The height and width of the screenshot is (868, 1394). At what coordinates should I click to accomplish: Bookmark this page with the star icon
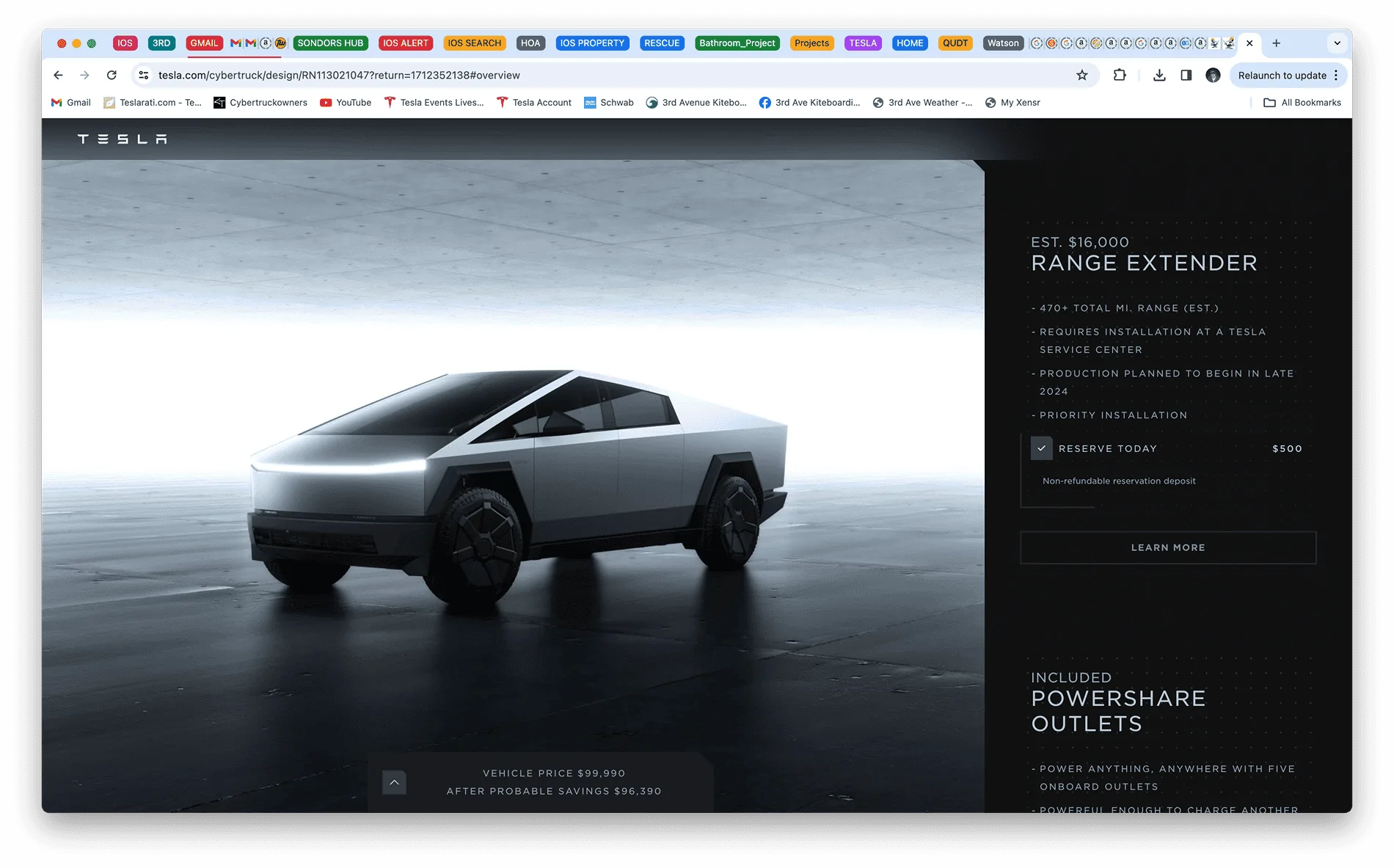click(1081, 75)
